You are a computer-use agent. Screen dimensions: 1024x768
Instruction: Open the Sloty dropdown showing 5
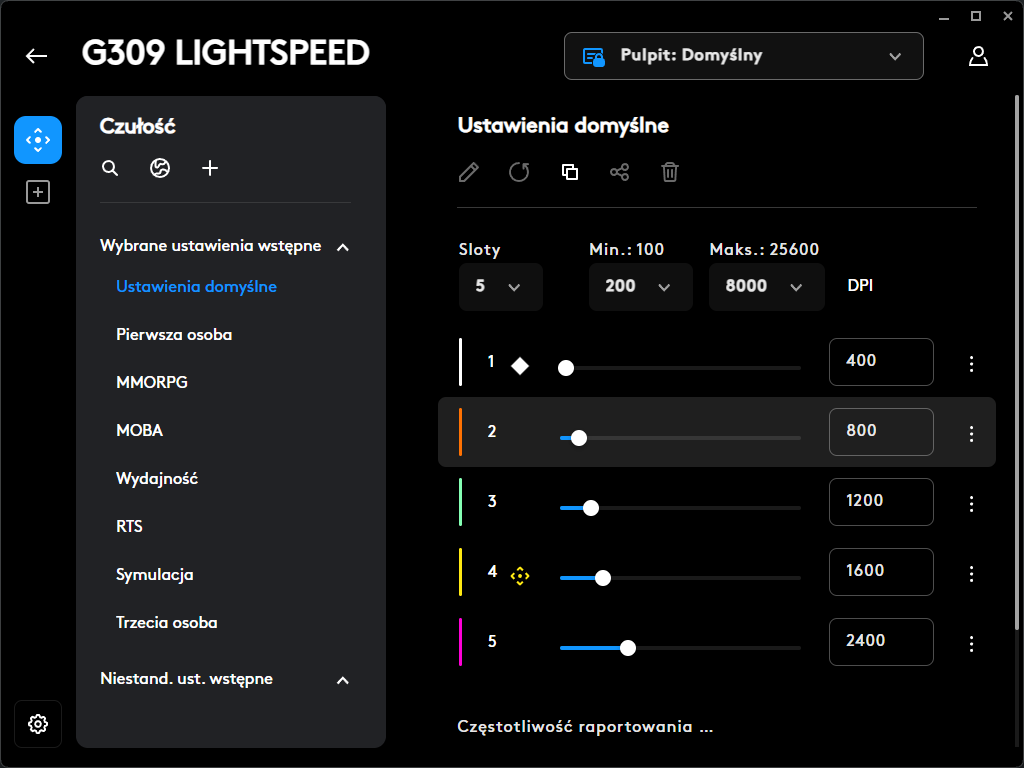(501, 287)
